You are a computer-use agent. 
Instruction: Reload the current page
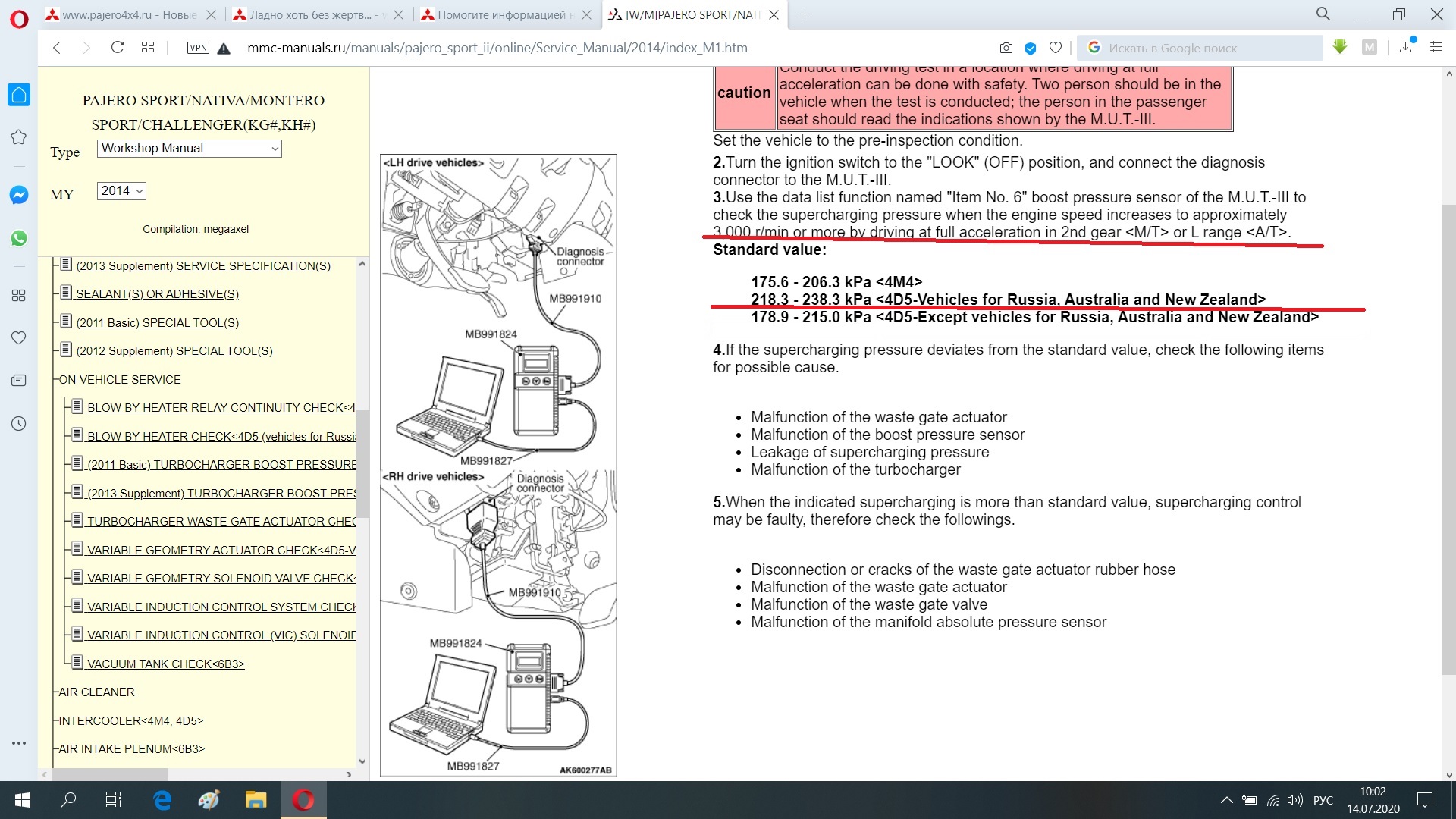click(x=117, y=48)
